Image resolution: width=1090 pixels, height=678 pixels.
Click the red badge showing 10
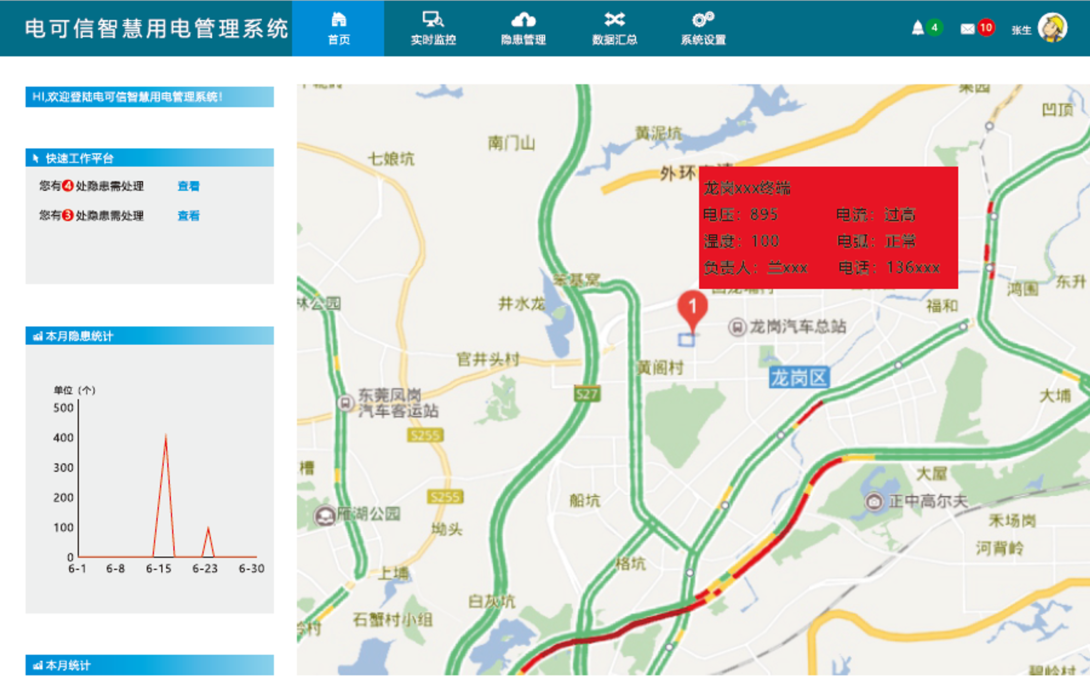click(985, 28)
